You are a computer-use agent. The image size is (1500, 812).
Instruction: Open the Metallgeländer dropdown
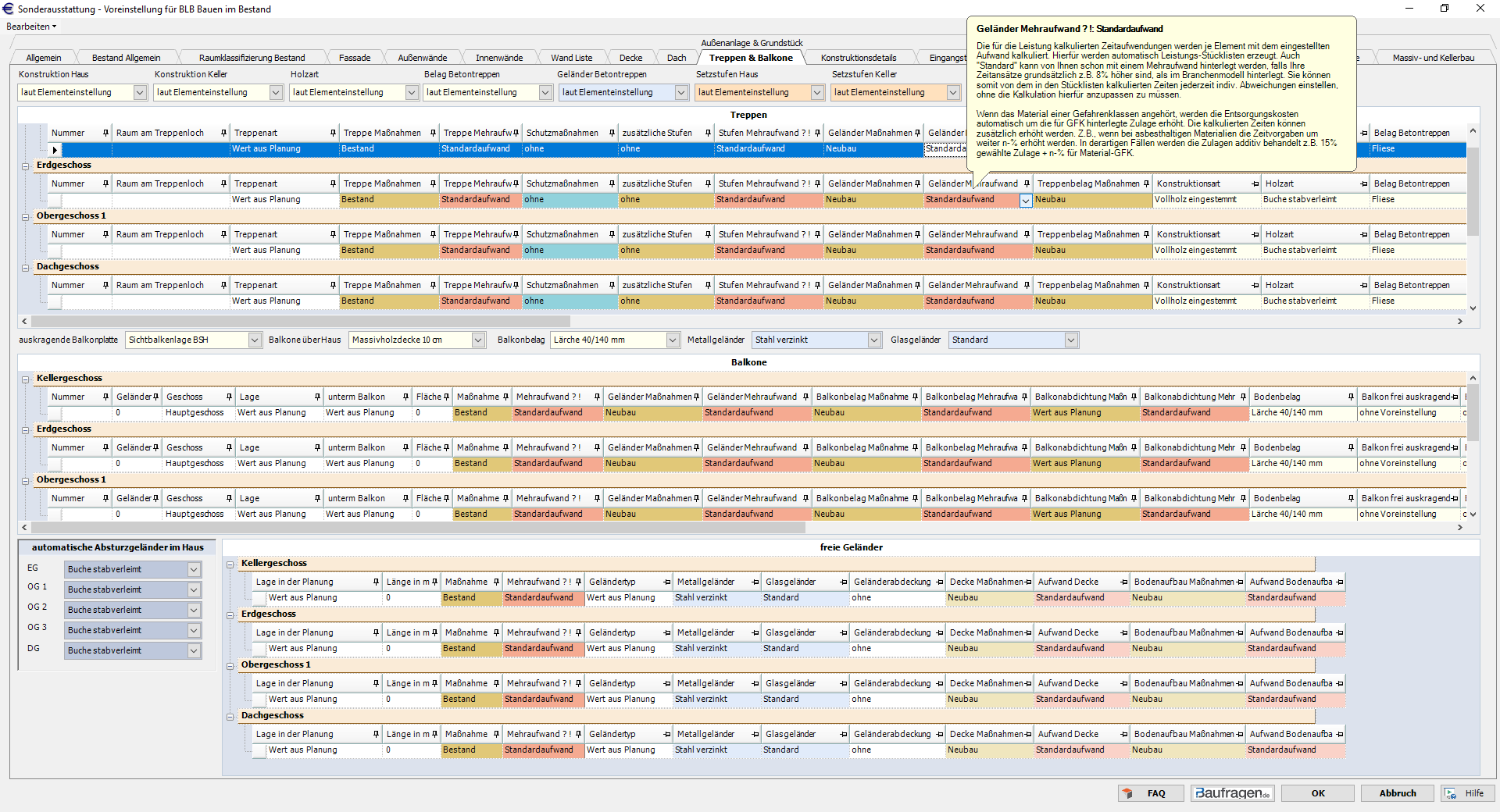(873, 340)
